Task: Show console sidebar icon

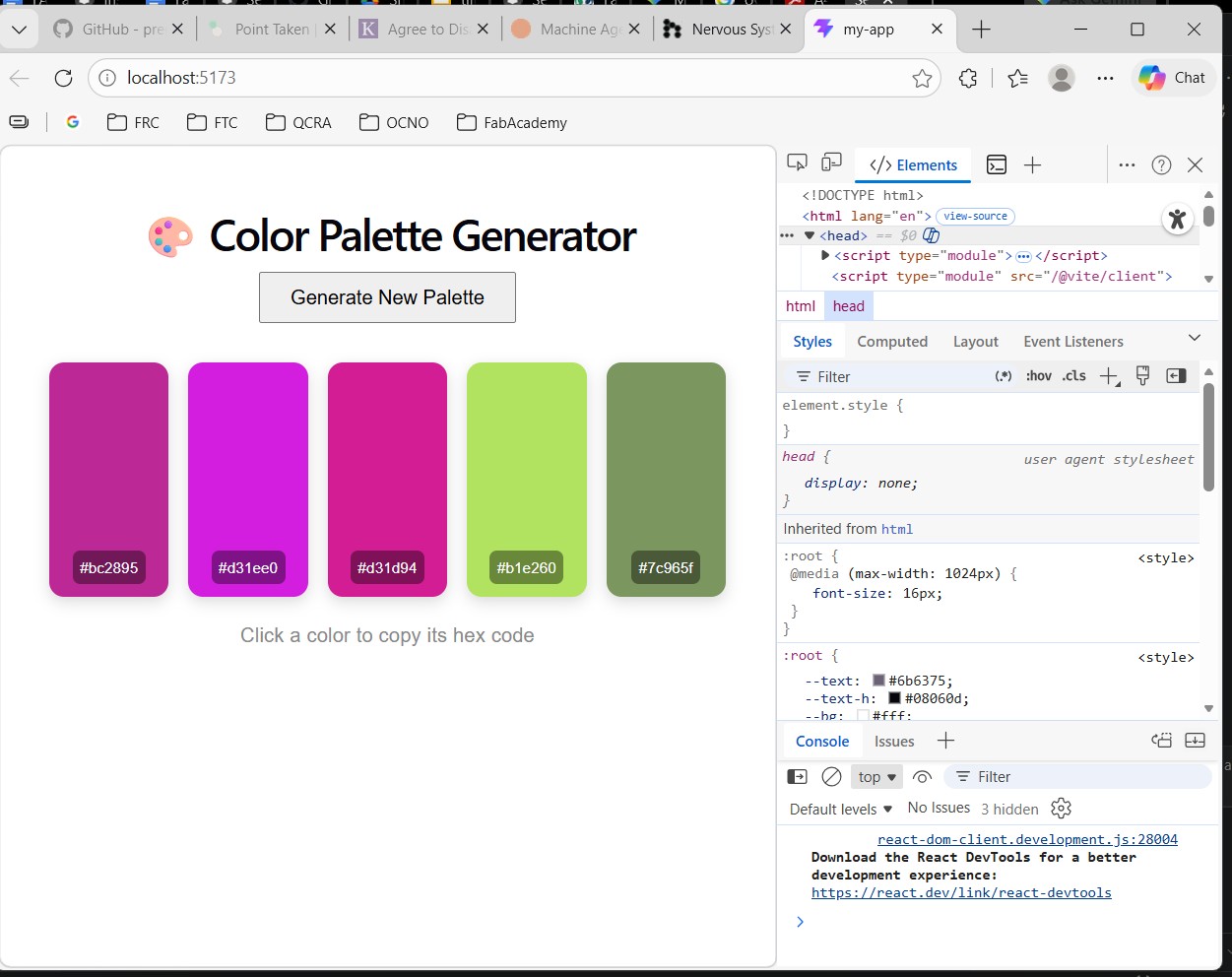Action: click(x=798, y=776)
